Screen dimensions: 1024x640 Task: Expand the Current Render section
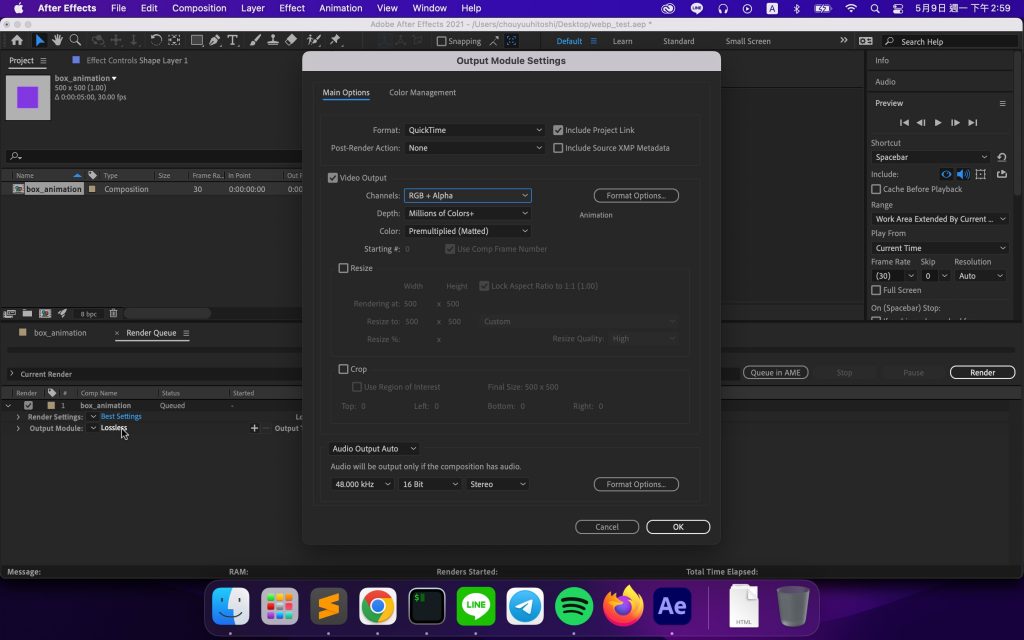tap(11, 374)
